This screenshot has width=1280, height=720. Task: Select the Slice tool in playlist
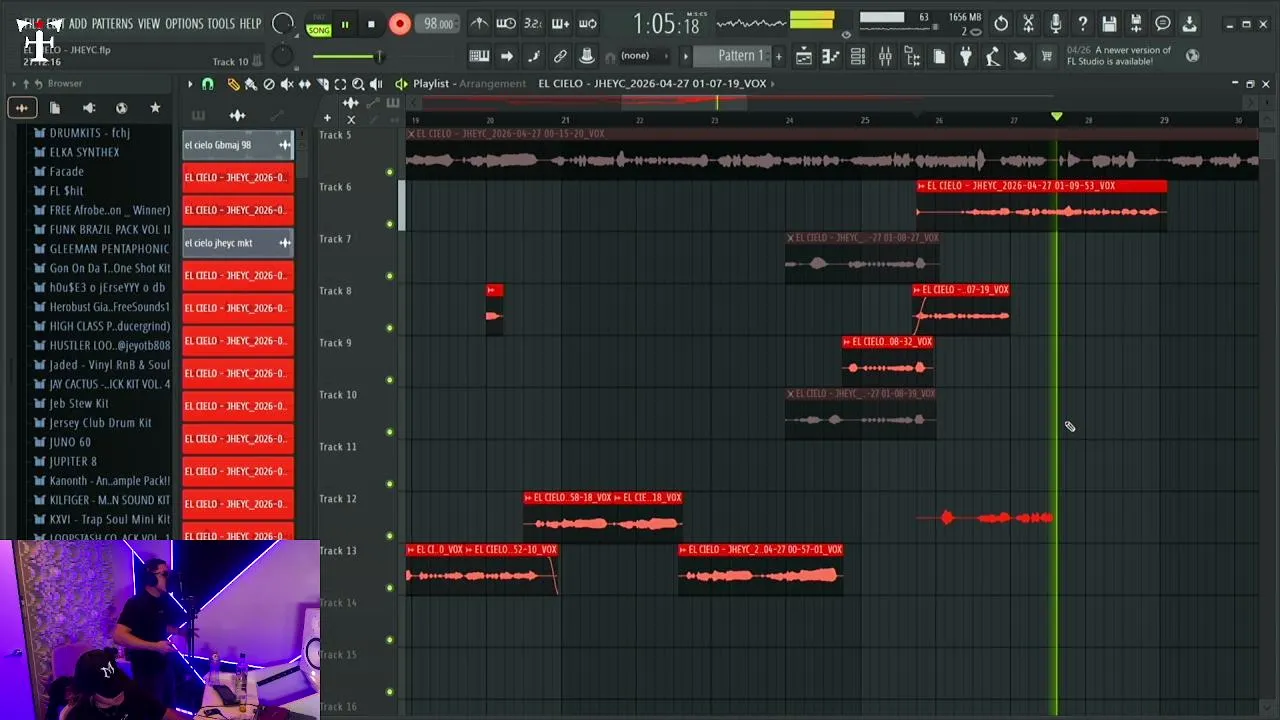pyautogui.click(x=323, y=84)
